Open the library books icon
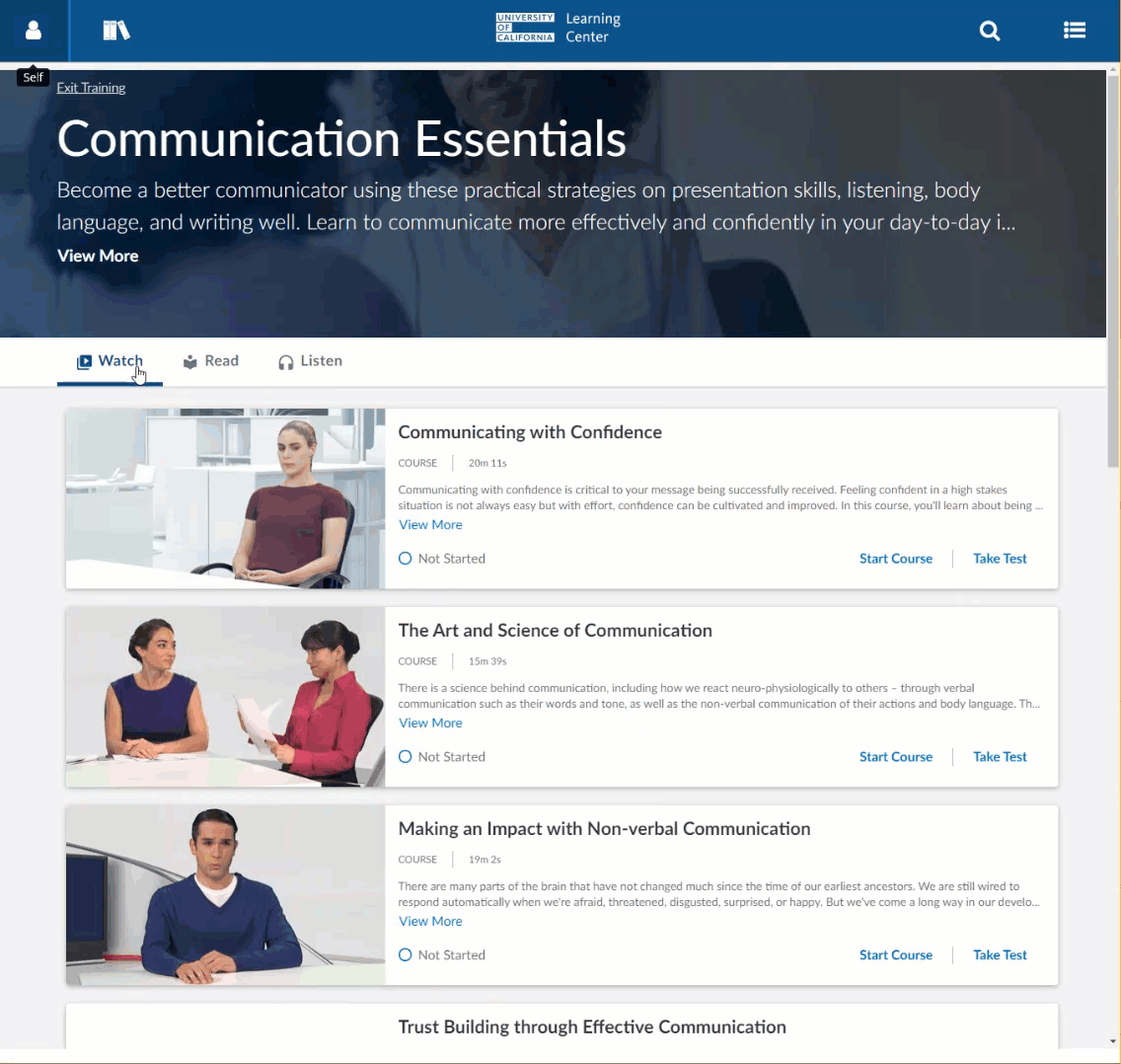Image resolution: width=1121 pixels, height=1064 pixels. coord(116,31)
